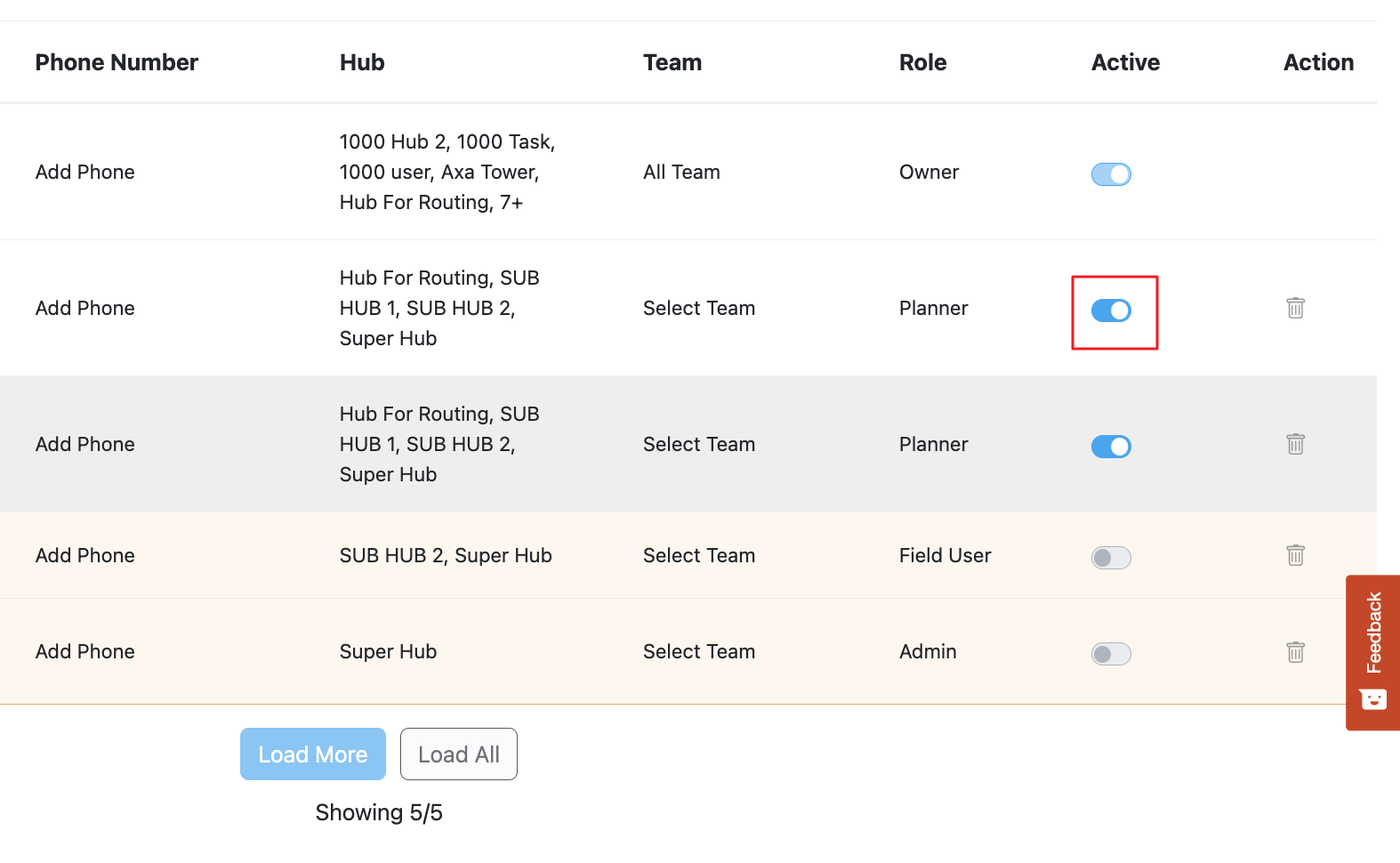Viewport: 1400px width, 863px height.
Task: Delete the Field User row
Action: pos(1295,555)
